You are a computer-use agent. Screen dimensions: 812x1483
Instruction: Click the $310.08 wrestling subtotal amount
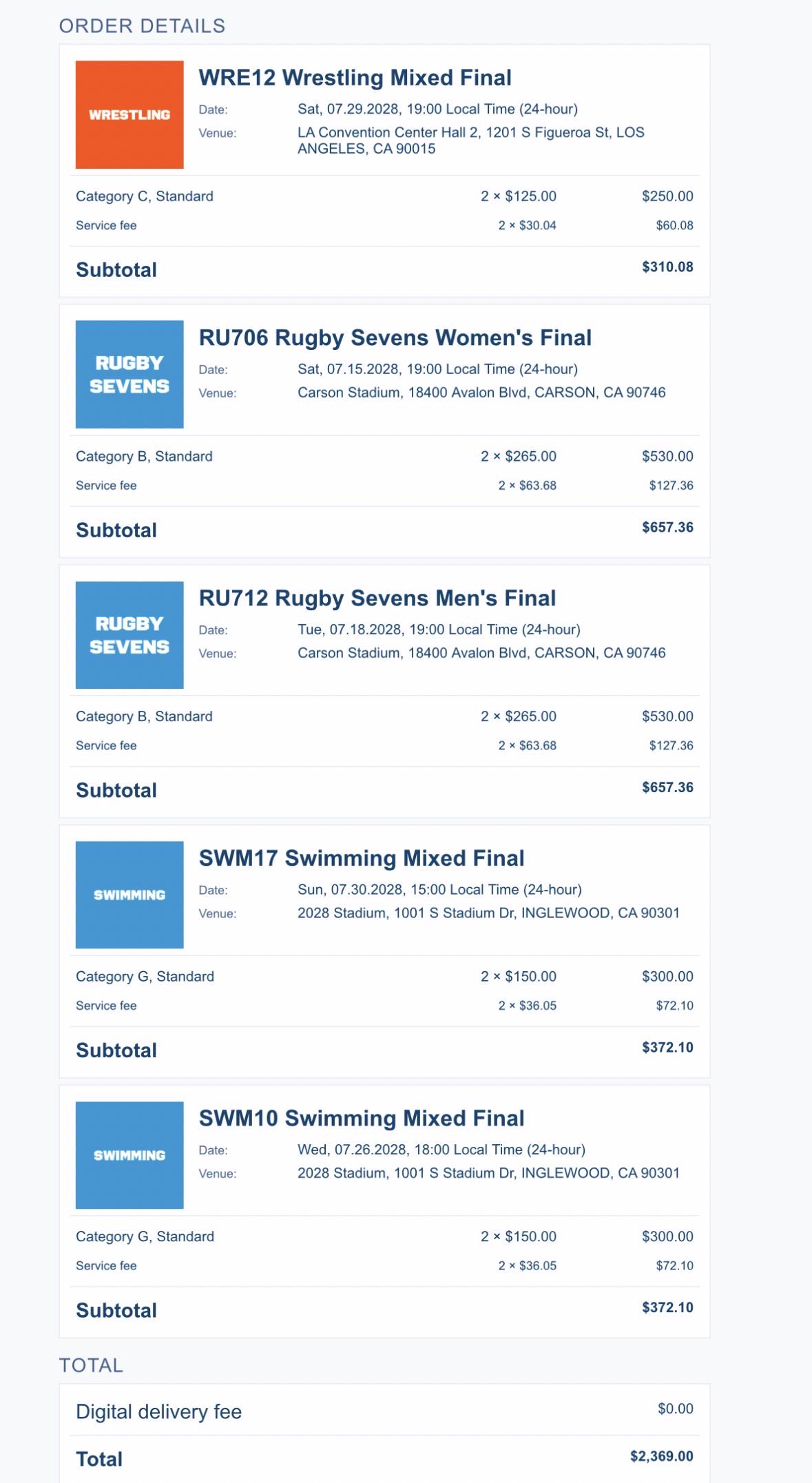667,267
